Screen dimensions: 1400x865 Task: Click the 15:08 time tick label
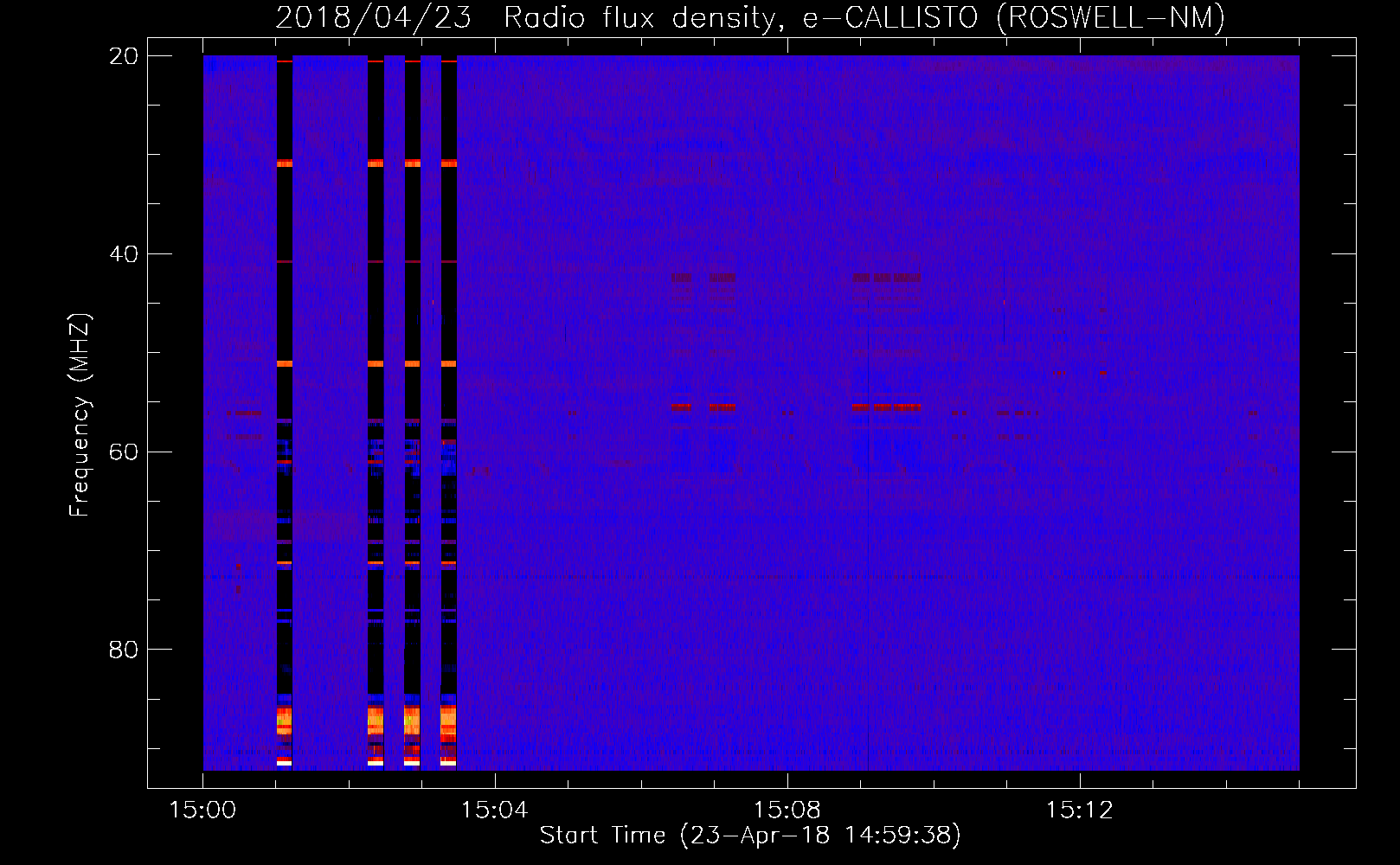point(787,811)
